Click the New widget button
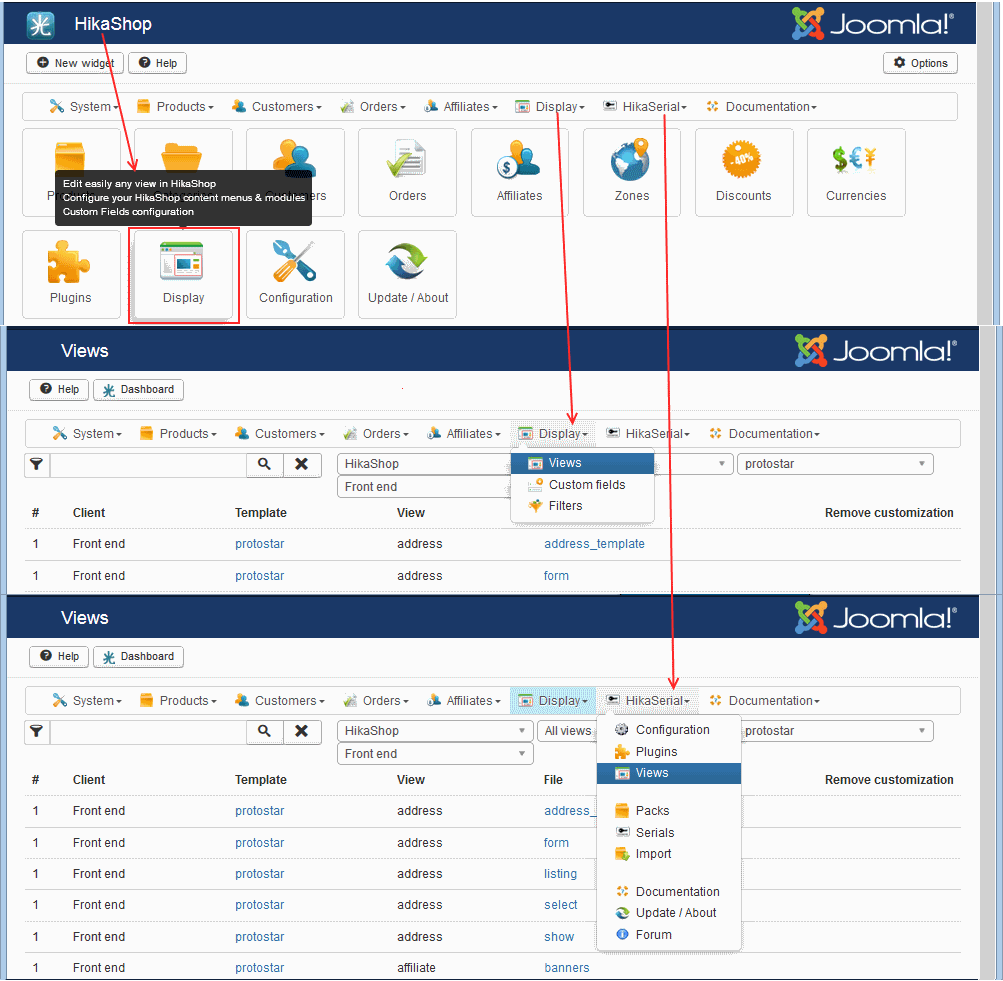The height and width of the screenshot is (981, 1003). coord(75,63)
